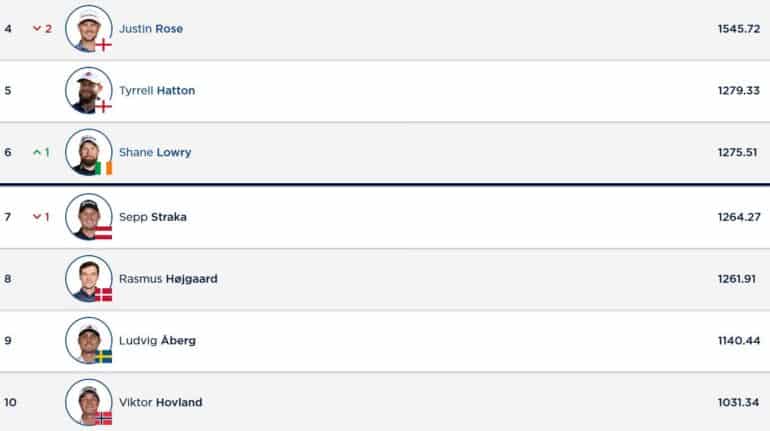
Task: Select Viktor Hovland's player headshot
Action: pos(88,402)
